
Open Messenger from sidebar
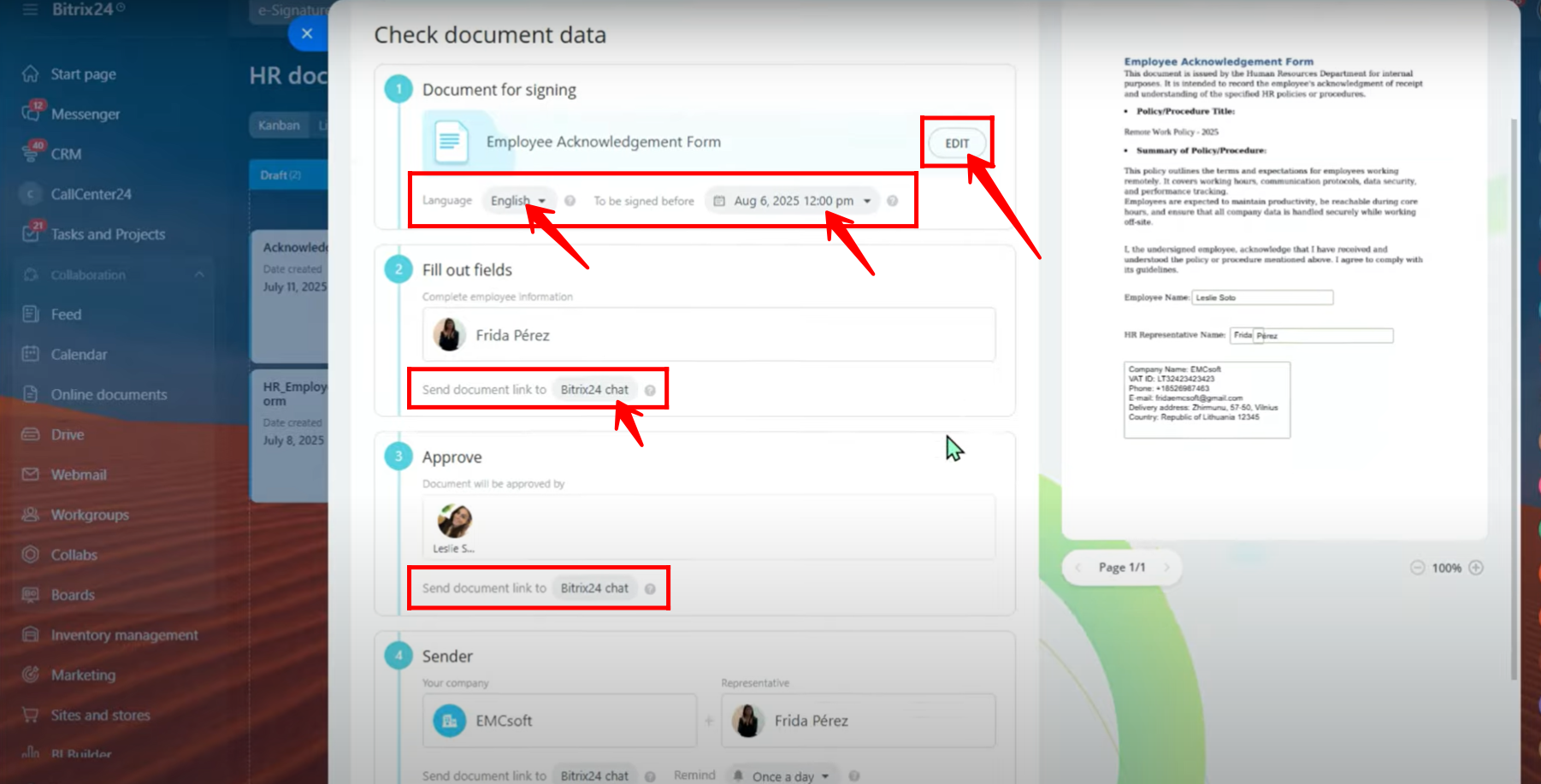tap(85, 114)
